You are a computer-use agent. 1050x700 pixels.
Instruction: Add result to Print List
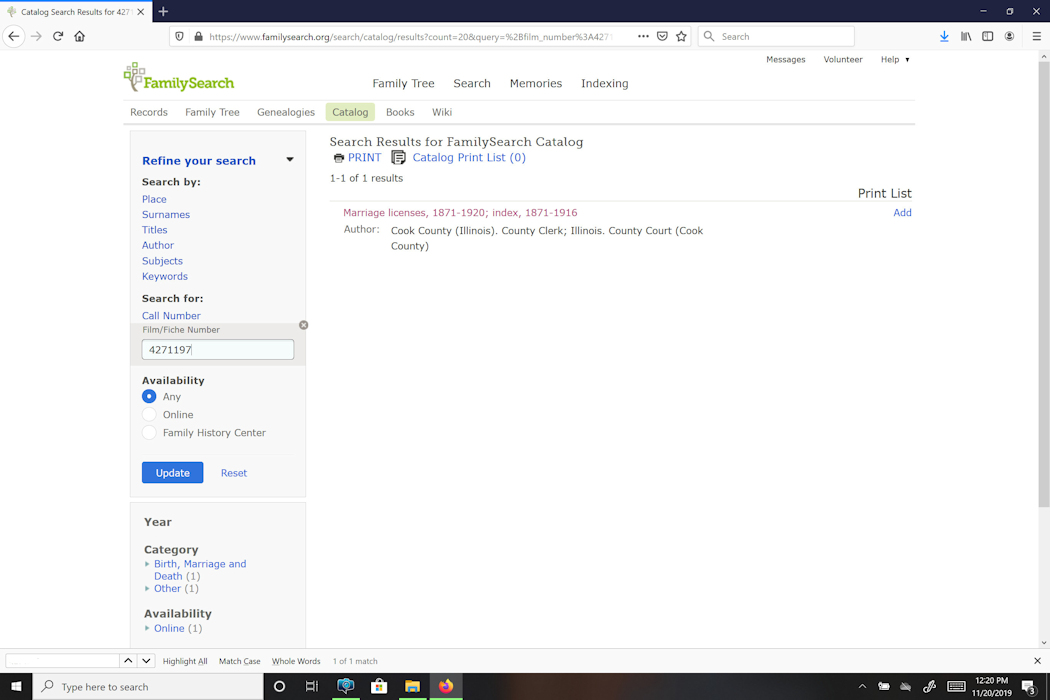pos(902,213)
